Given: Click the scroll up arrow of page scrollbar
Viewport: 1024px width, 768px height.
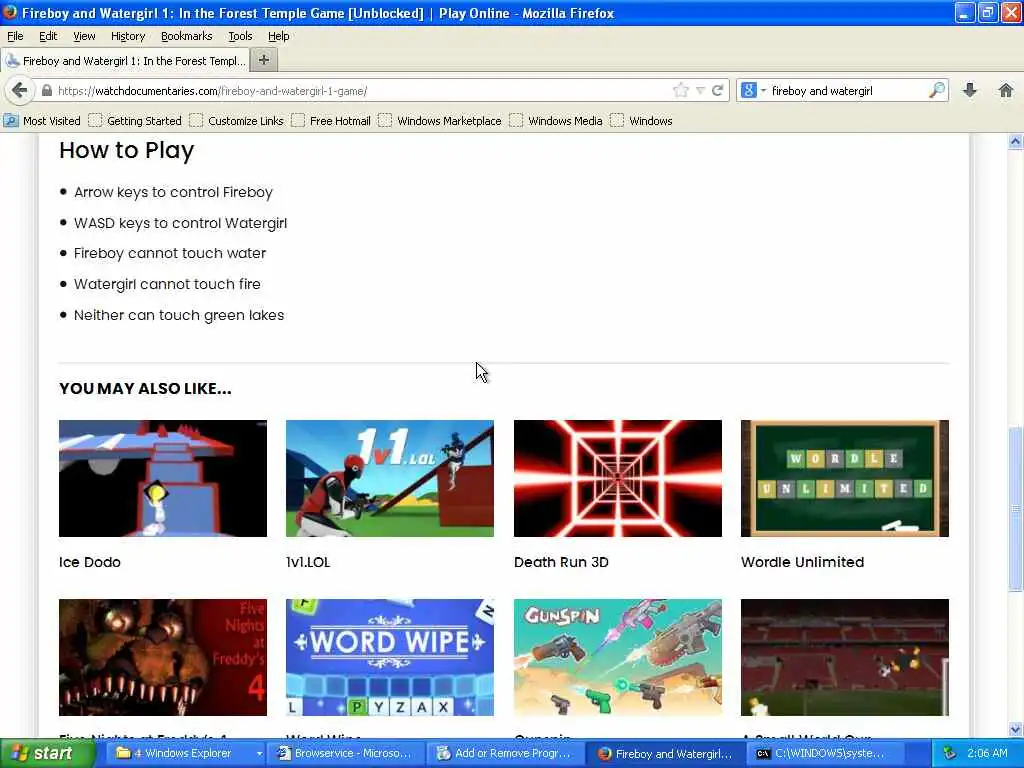Looking at the screenshot, I should click(1016, 141).
